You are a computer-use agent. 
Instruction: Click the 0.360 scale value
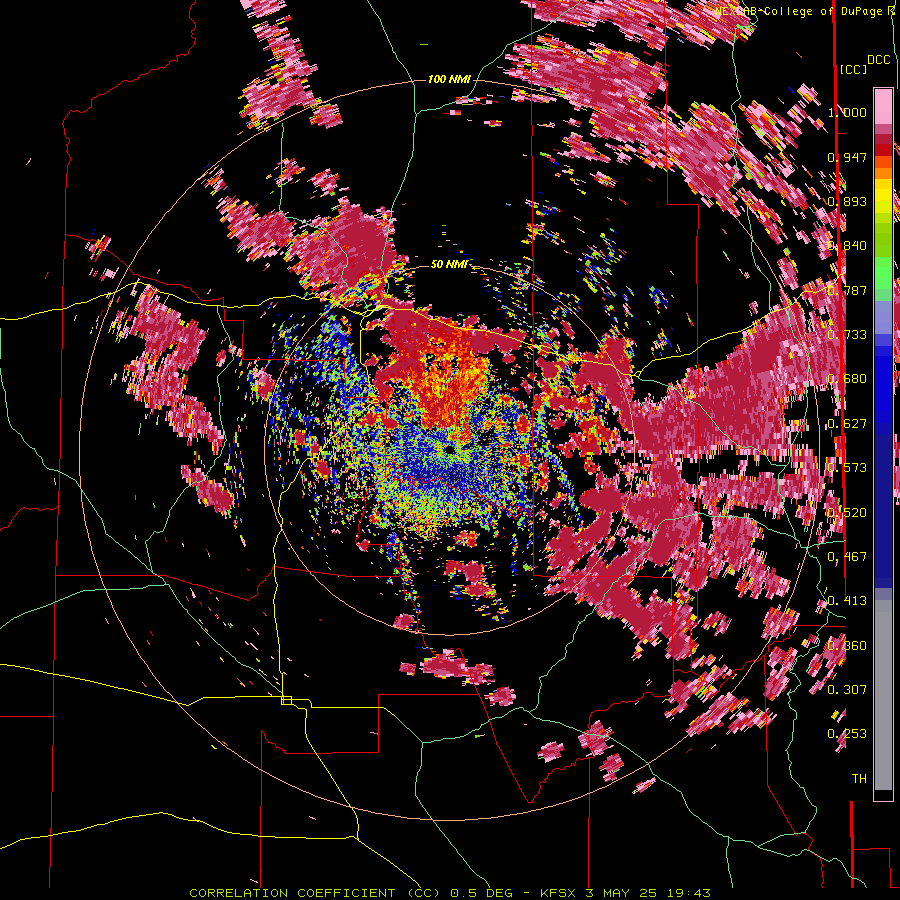[x=847, y=646]
